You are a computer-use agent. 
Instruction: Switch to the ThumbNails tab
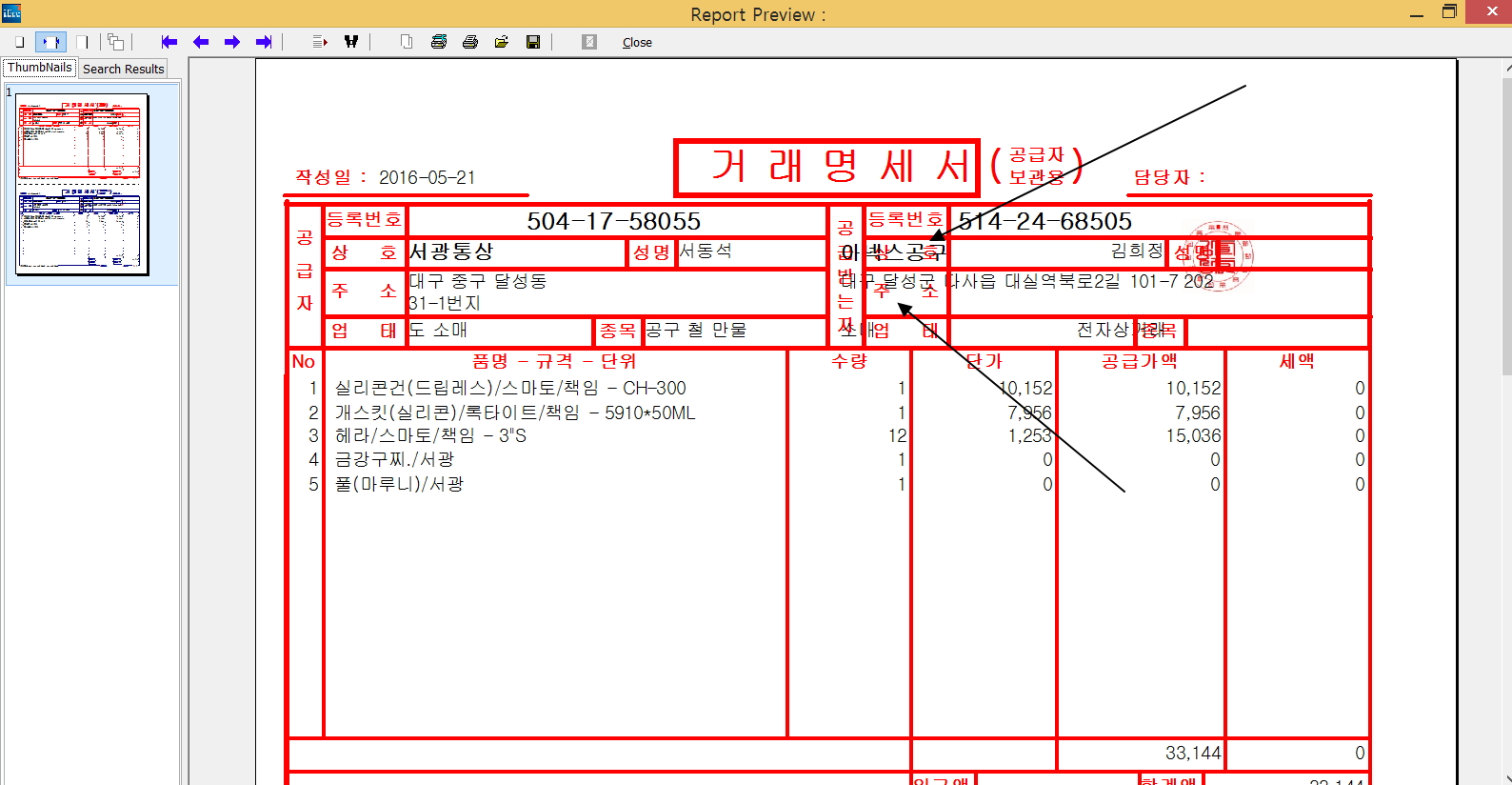click(39, 68)
